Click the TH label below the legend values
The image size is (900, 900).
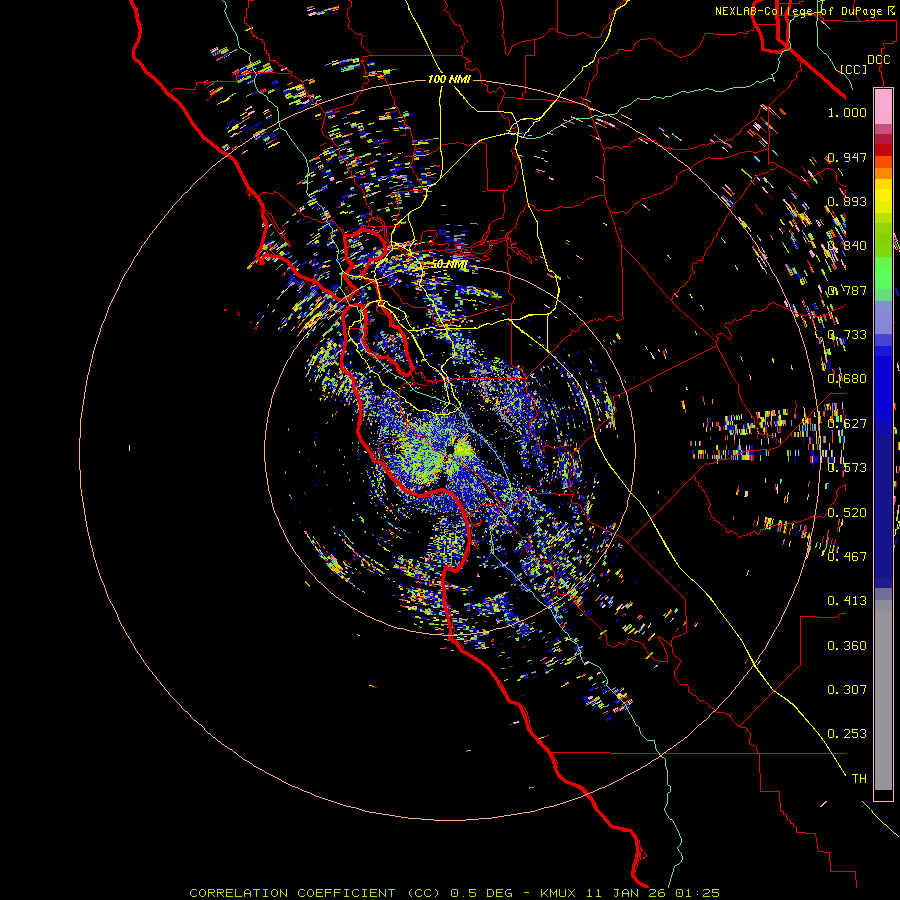[859, 779]
